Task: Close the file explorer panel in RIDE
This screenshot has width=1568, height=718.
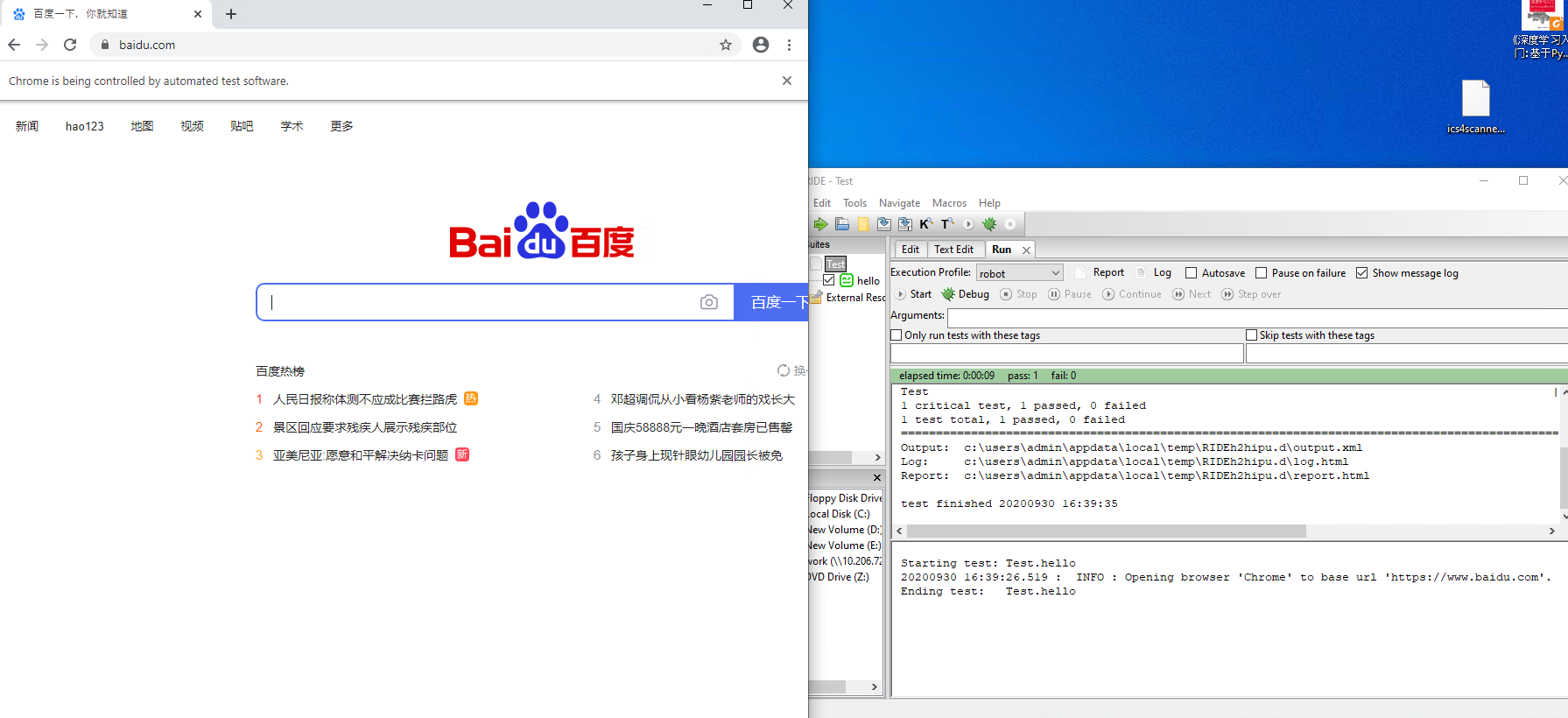Action: (x=876, y=477)
